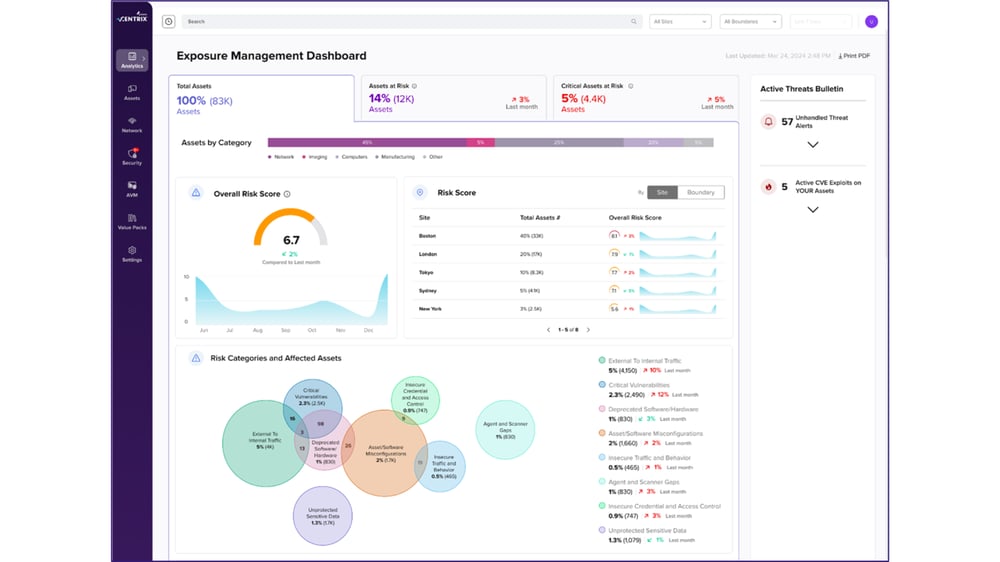Open the Security sidebar icon
Screen dimensions: 1000x562
(x=132, y=156)
